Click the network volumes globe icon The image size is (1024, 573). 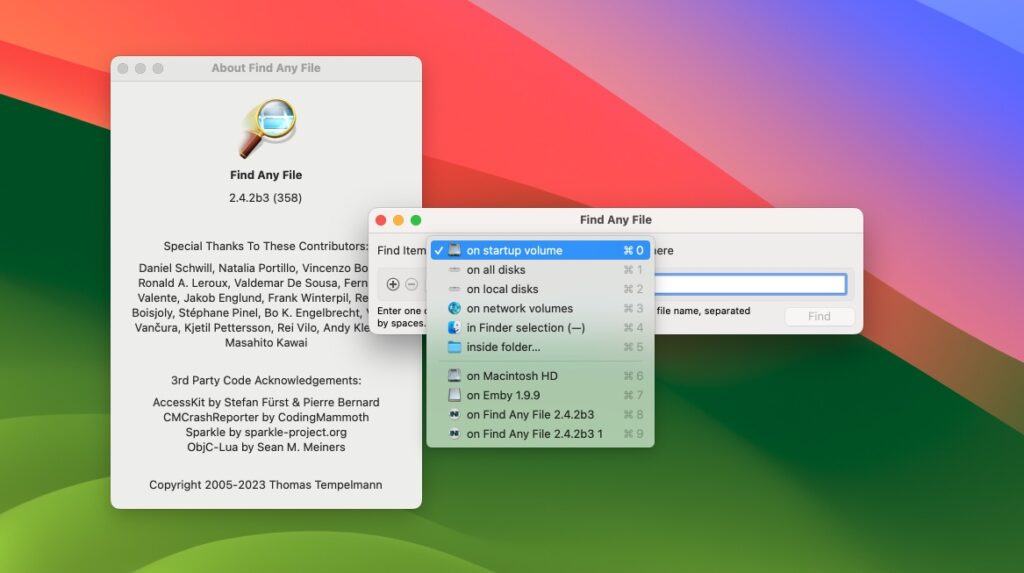pyautogui.click(x=454, y=308)
